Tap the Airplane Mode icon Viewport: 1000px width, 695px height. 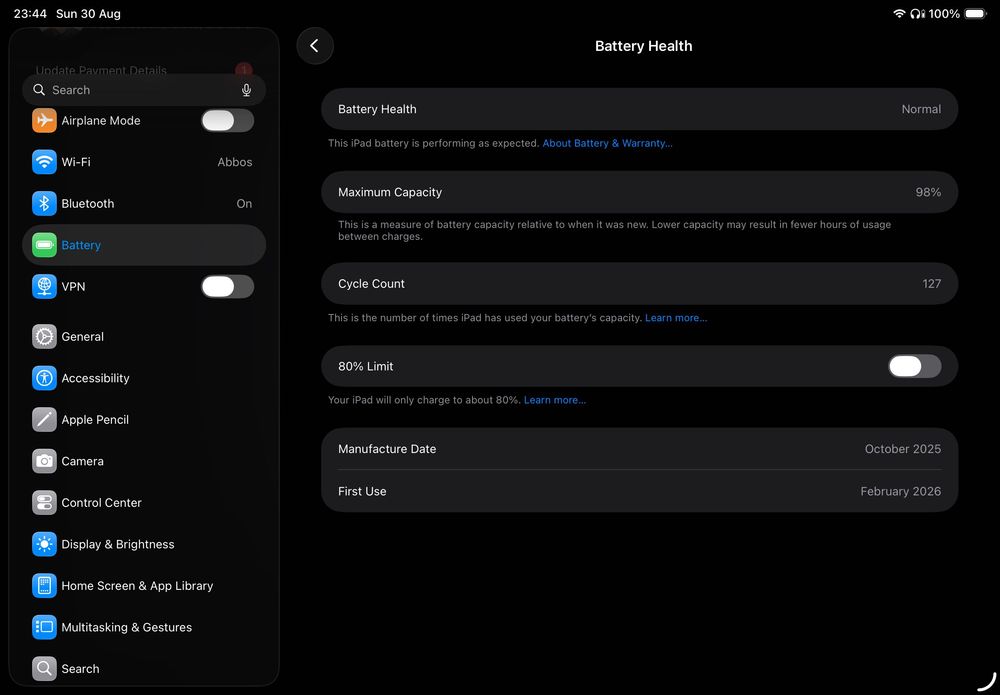coord(44,121)
